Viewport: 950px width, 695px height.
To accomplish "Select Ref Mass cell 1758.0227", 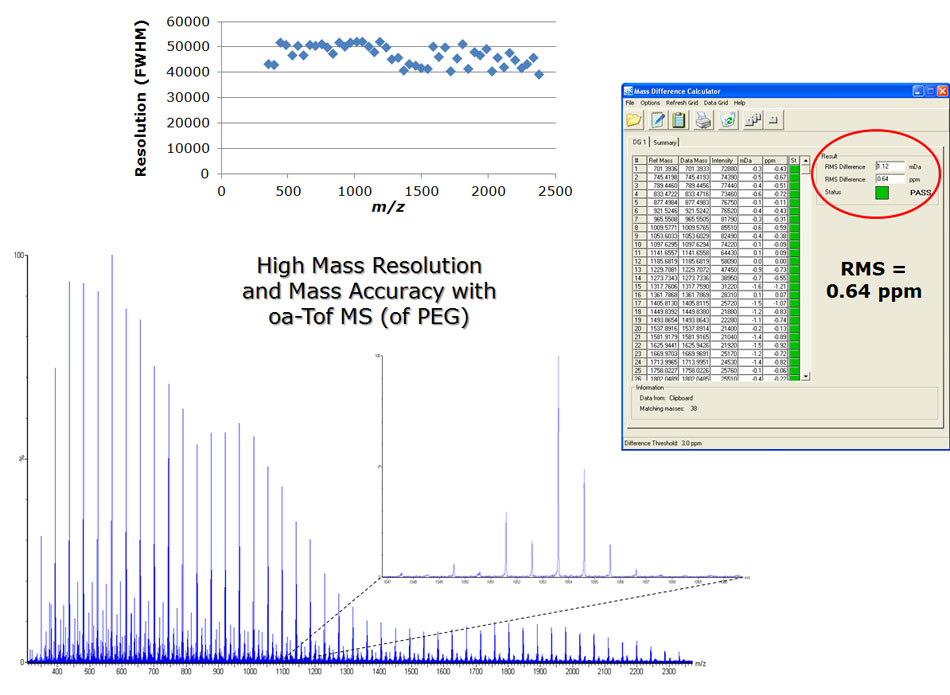I will 662,370.
